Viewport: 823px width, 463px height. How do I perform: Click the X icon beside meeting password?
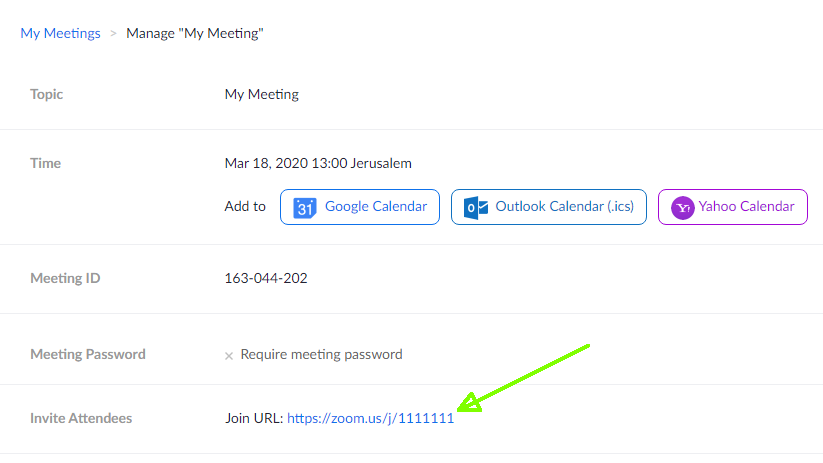229,355
